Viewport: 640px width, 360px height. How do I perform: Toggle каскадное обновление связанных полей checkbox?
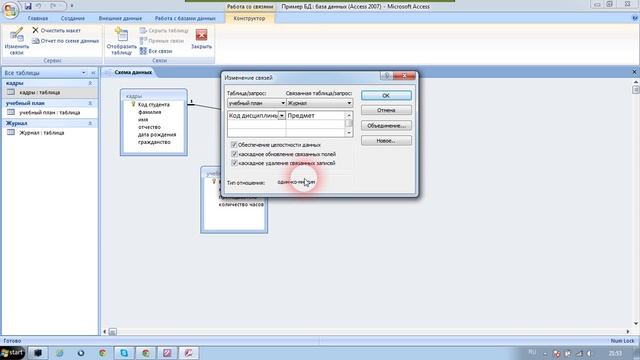(x=234, y=154)
